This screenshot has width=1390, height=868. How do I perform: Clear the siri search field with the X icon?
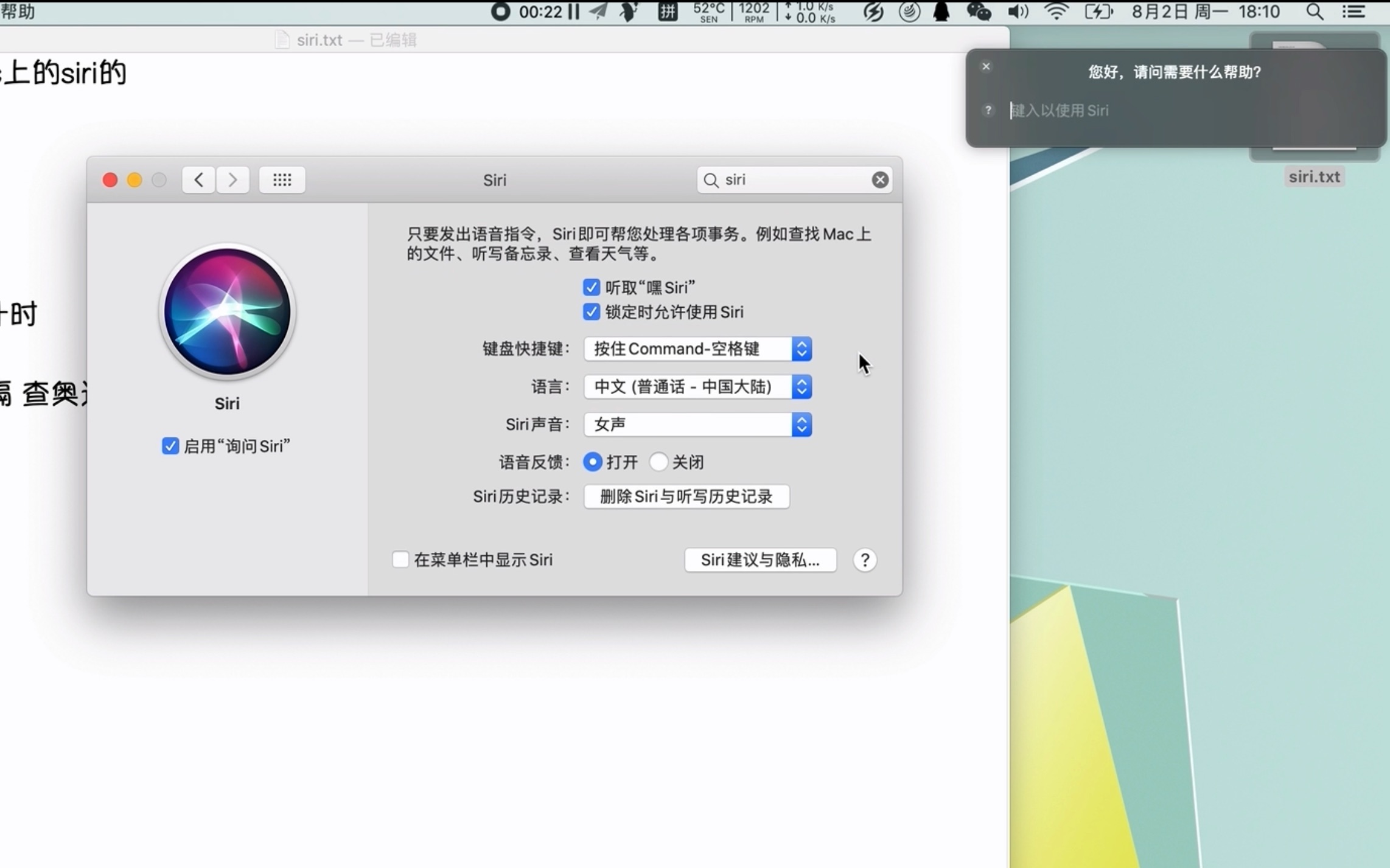click(x=880, y=180)
